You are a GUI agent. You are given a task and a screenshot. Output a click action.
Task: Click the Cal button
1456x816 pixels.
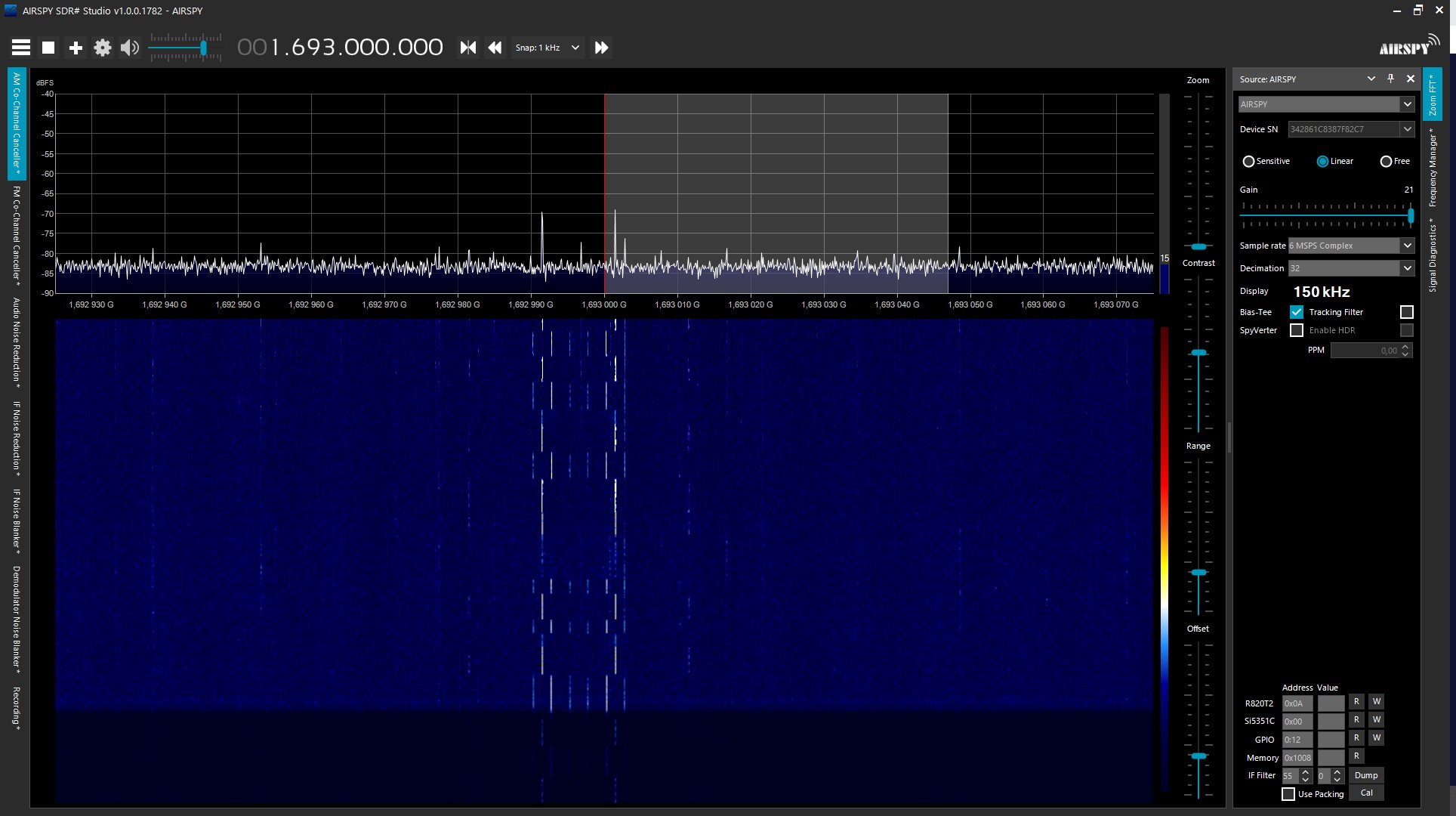(x=1366, y=793)
